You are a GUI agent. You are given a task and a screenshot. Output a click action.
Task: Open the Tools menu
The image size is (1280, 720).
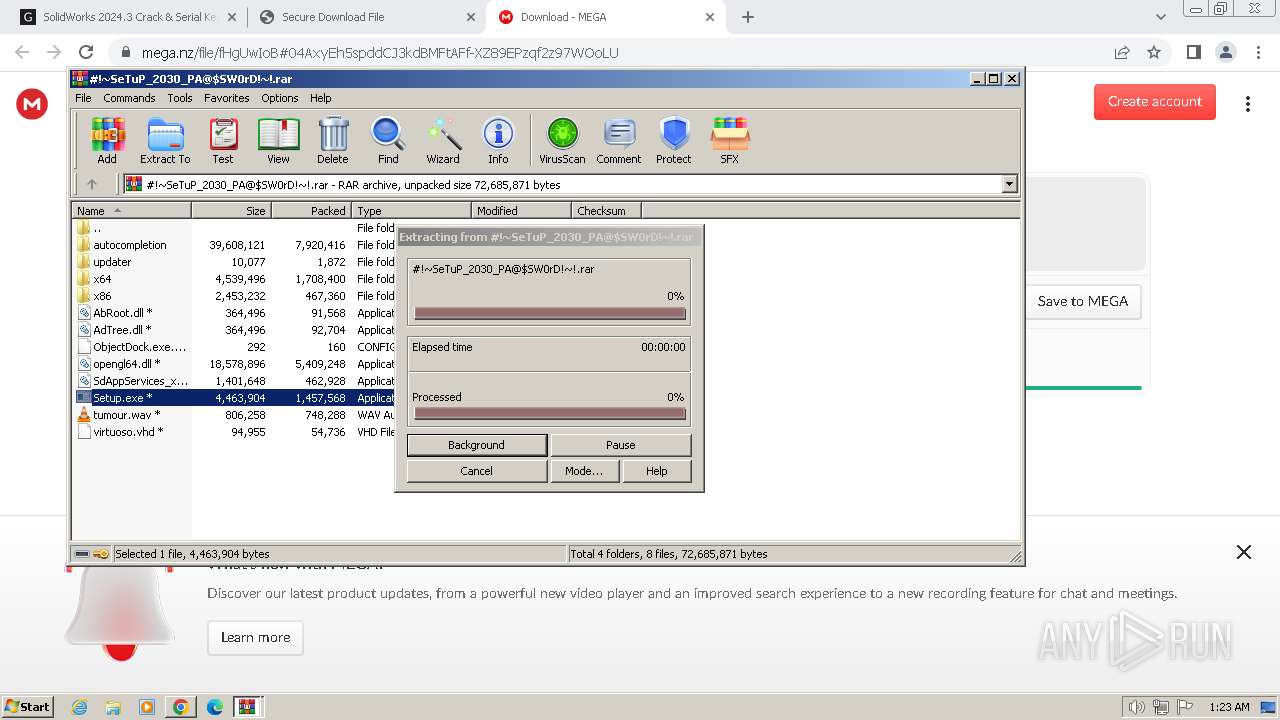(180, 98)
